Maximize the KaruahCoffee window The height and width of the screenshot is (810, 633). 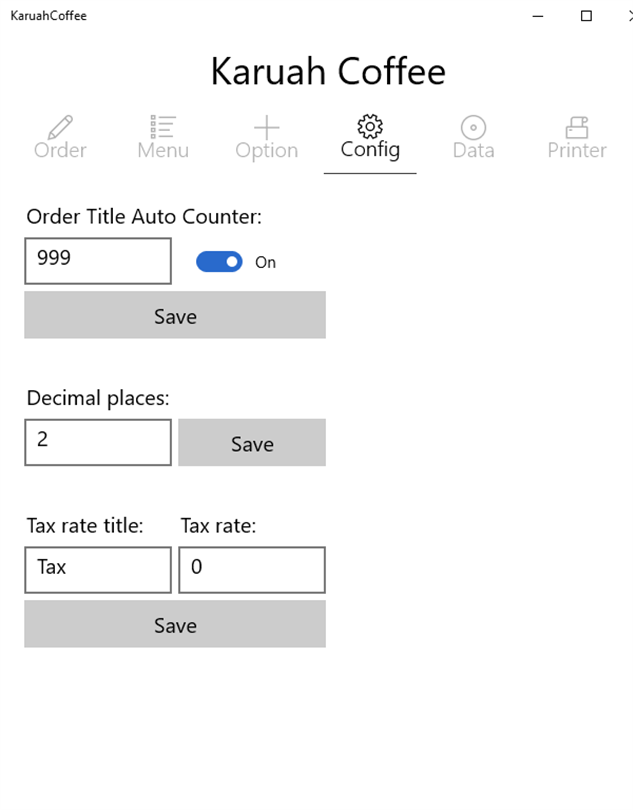point(587,16)
